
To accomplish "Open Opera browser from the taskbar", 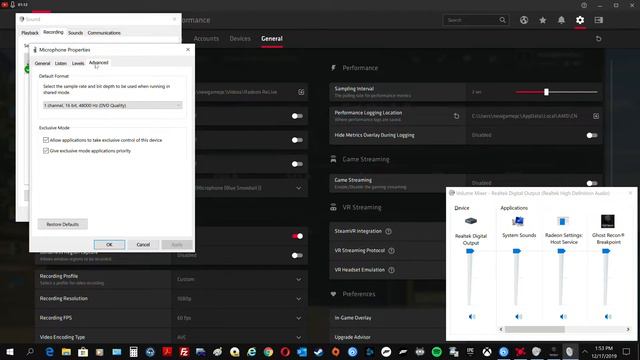I will 285,352.
